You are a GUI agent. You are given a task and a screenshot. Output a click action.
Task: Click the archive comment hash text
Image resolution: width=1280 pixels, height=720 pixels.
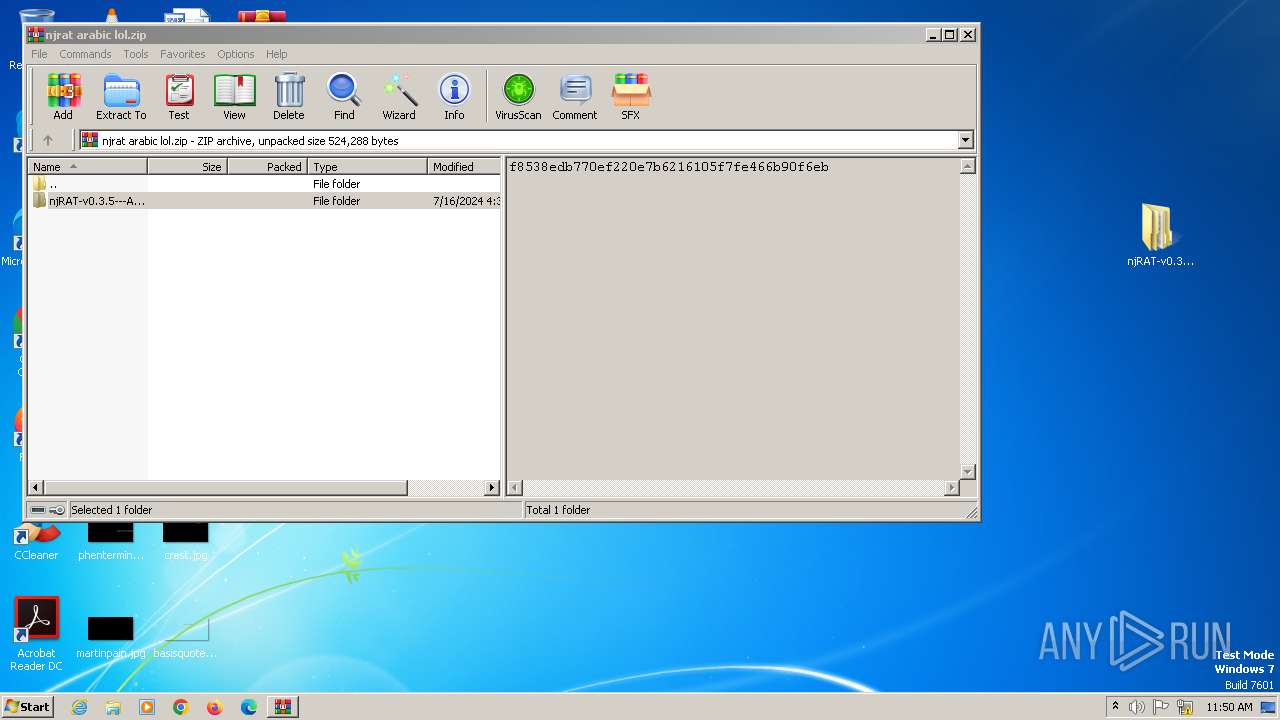tap(669, 167)
